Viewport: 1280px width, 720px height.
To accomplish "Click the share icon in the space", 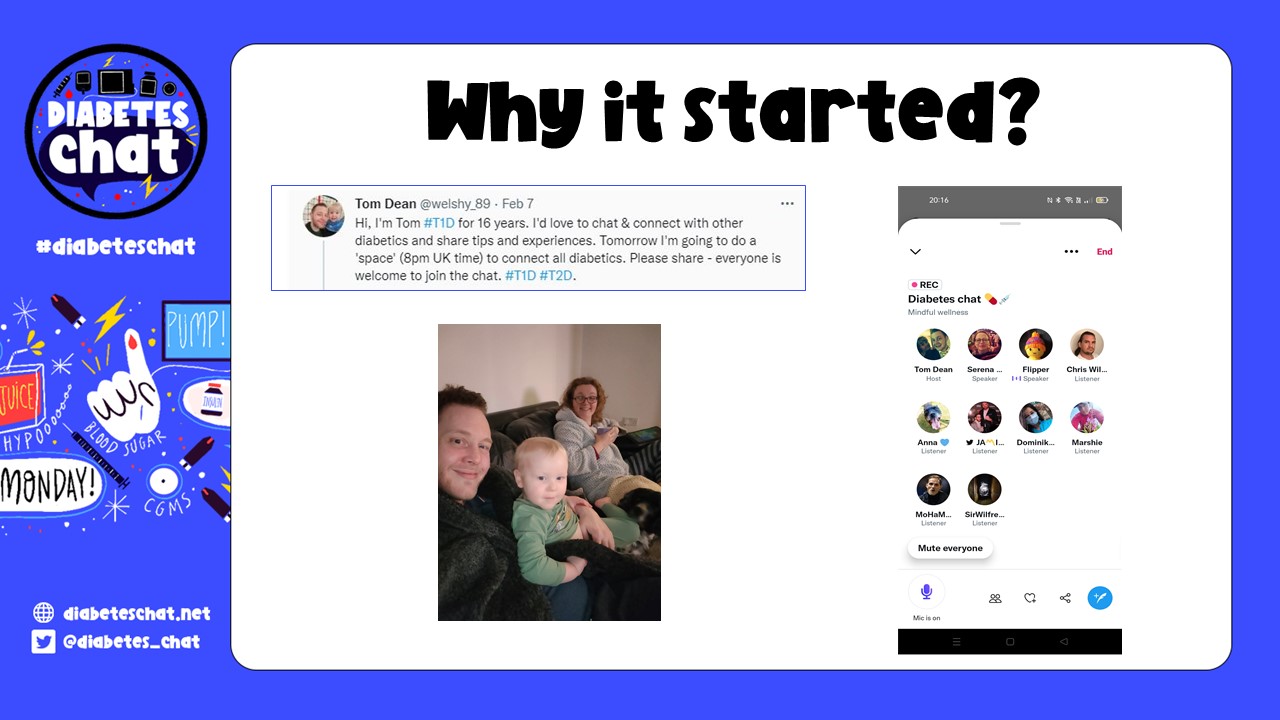I will point(1065,598).
